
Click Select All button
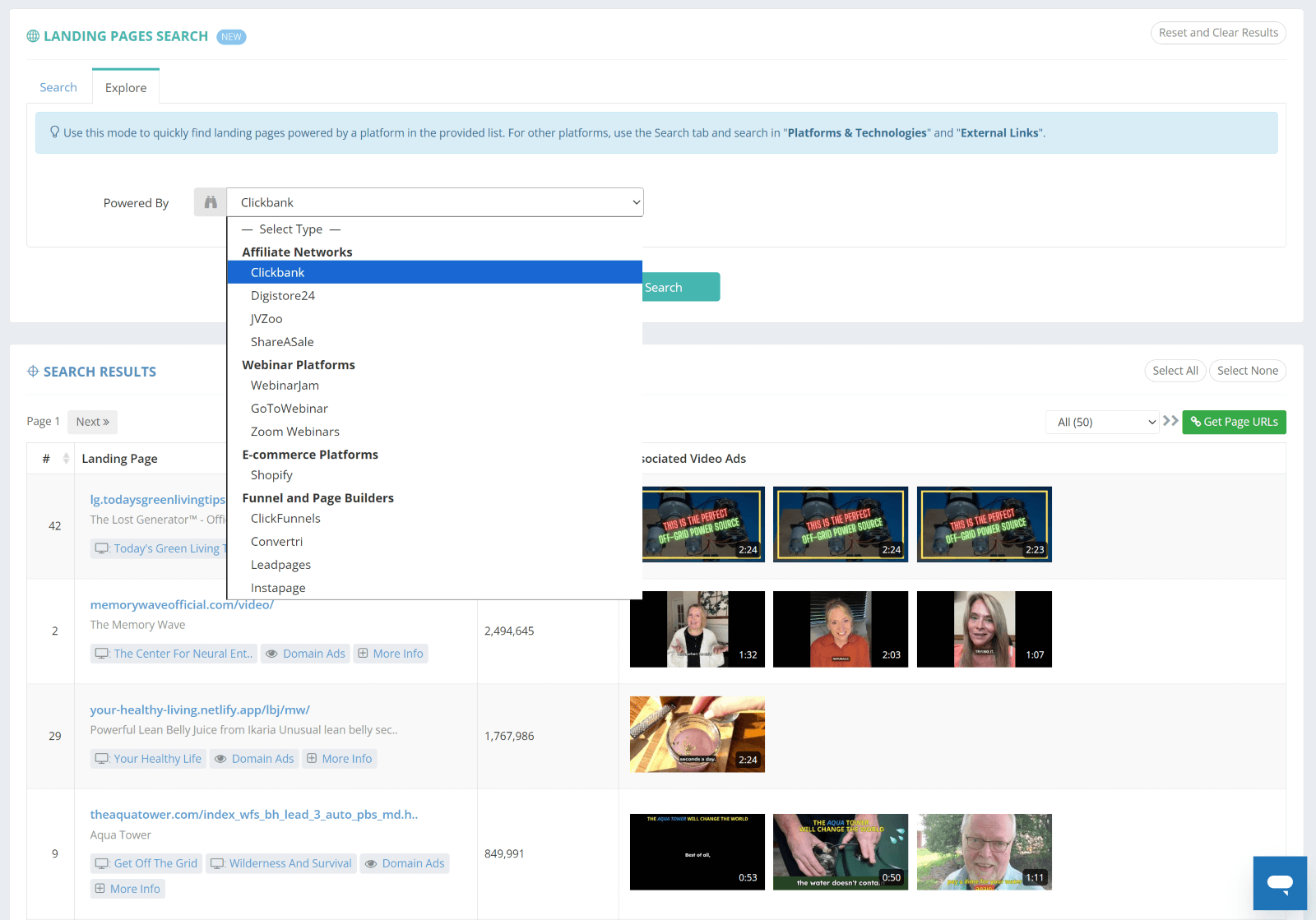[x=1175, y=371]
